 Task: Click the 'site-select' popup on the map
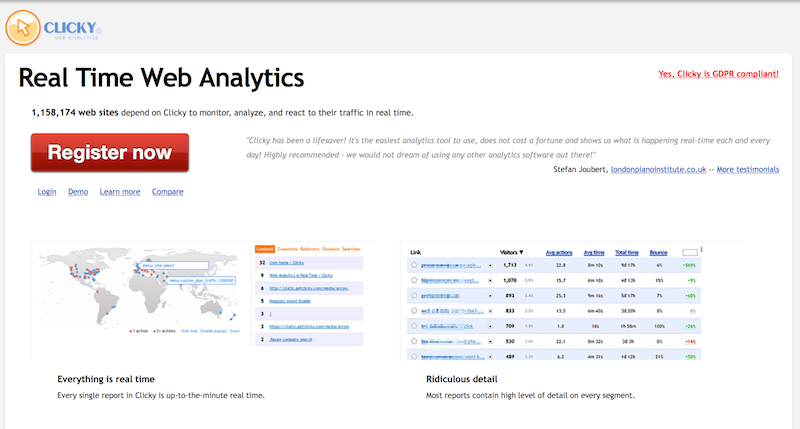click(x=174, y=266)
